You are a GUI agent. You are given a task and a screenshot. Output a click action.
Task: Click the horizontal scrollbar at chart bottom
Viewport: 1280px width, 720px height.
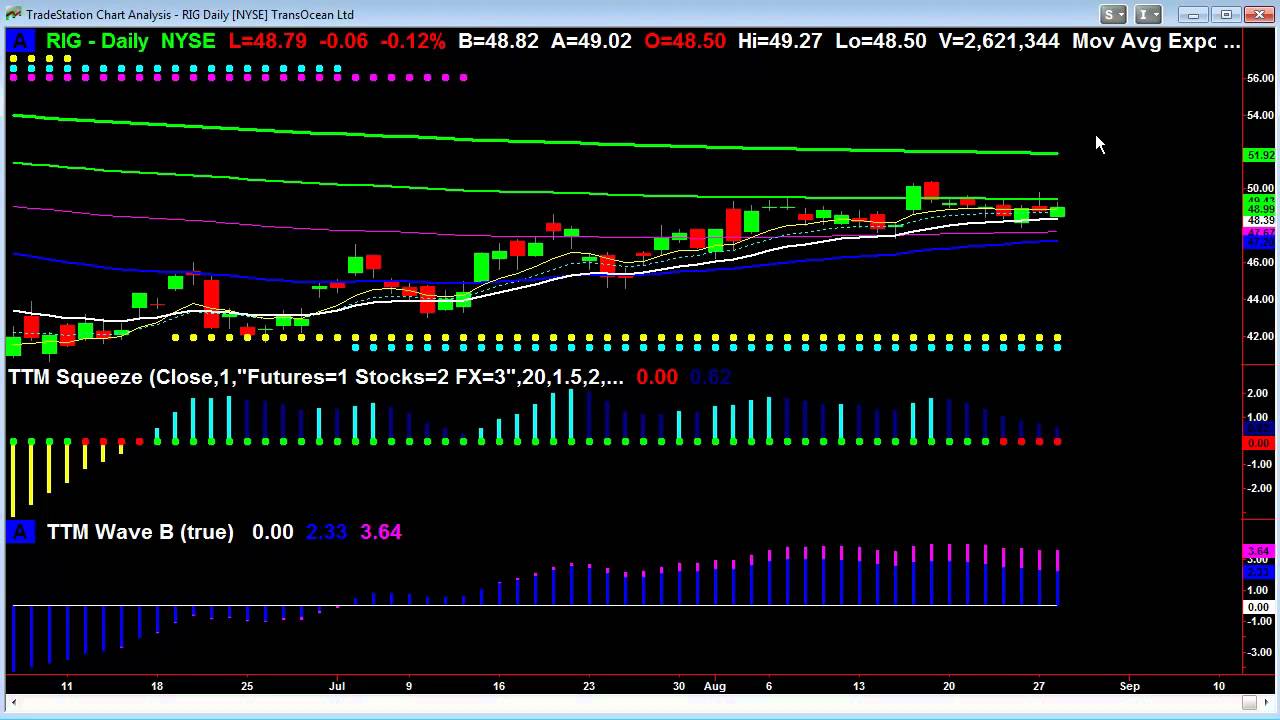(640, 703)
